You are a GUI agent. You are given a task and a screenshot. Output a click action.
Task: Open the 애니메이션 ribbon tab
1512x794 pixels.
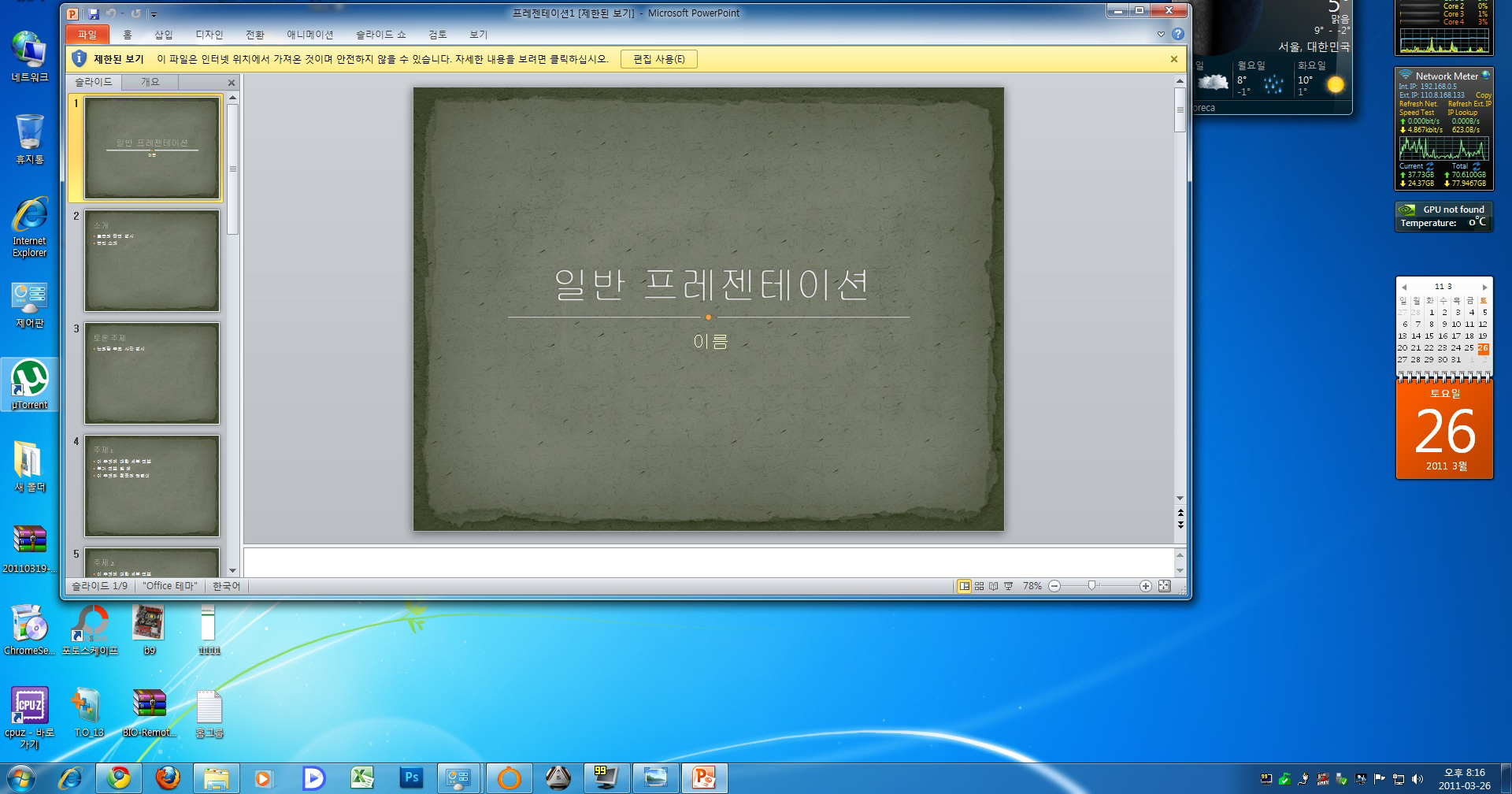click(309, 35)
